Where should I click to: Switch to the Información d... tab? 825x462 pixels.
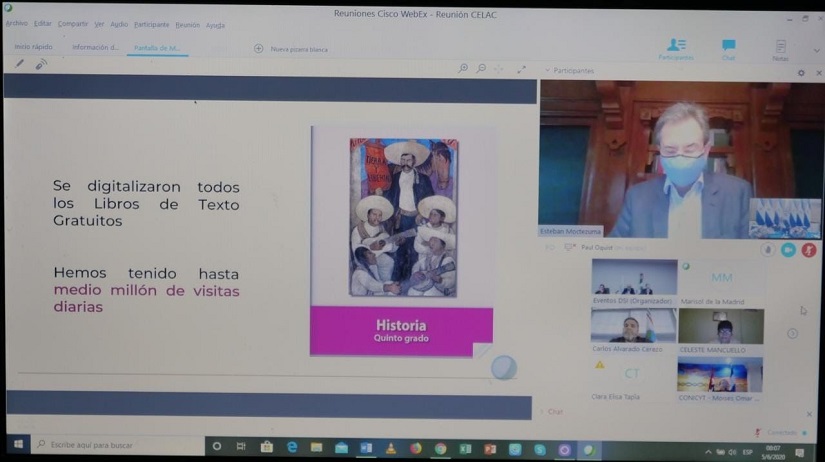click(x=95, y=47)
